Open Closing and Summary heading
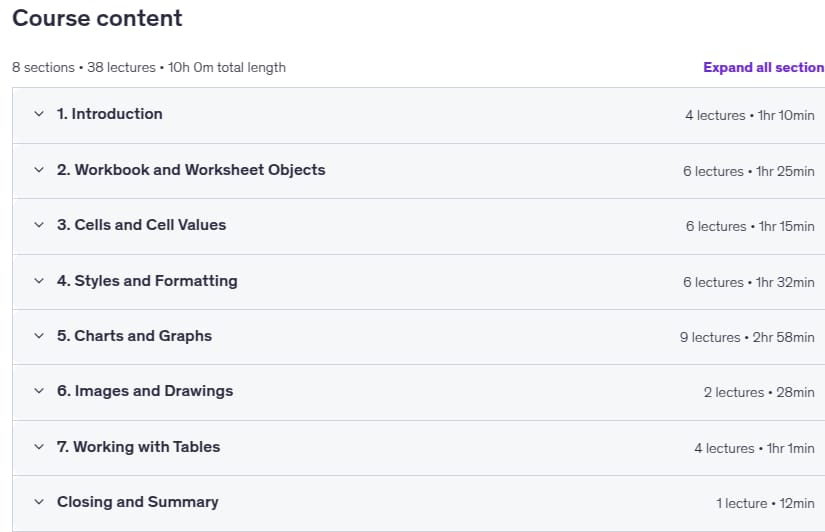Image resolution: width=825 pixels, height=532 pixels. [138, 502]
